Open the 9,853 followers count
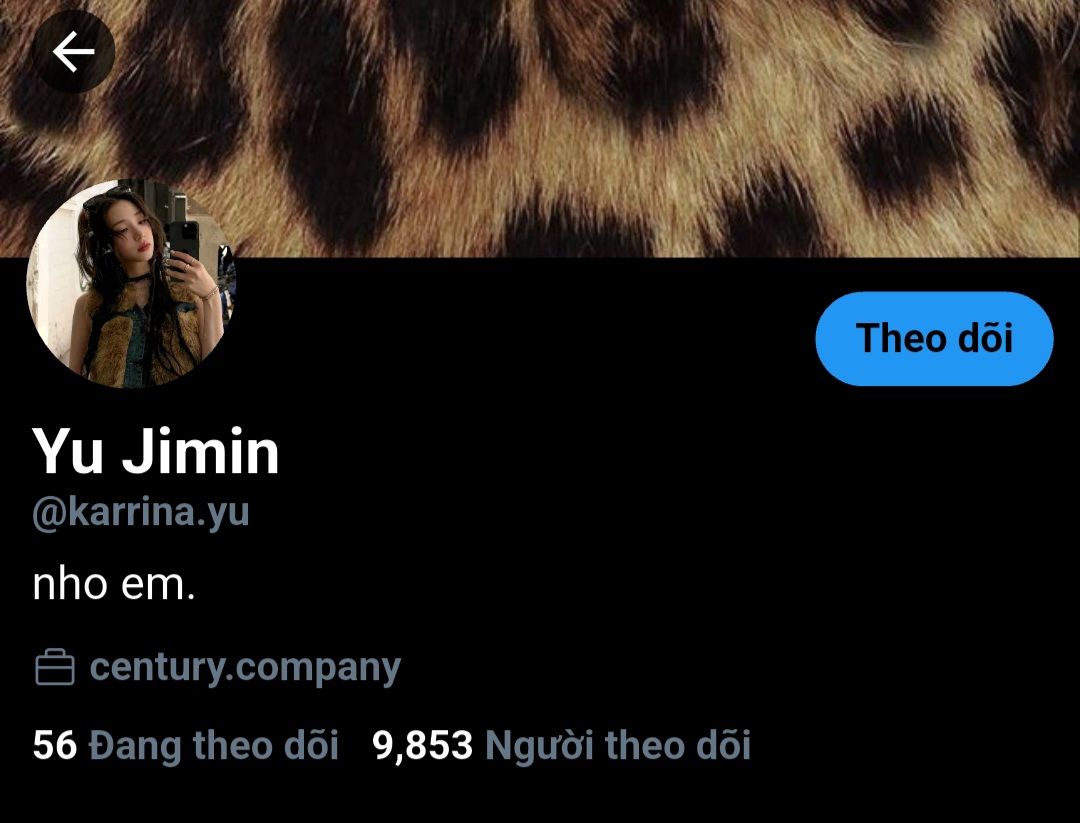Image resolution: width=1080 pixels, height=823 pixels. (x=561, y=746)
